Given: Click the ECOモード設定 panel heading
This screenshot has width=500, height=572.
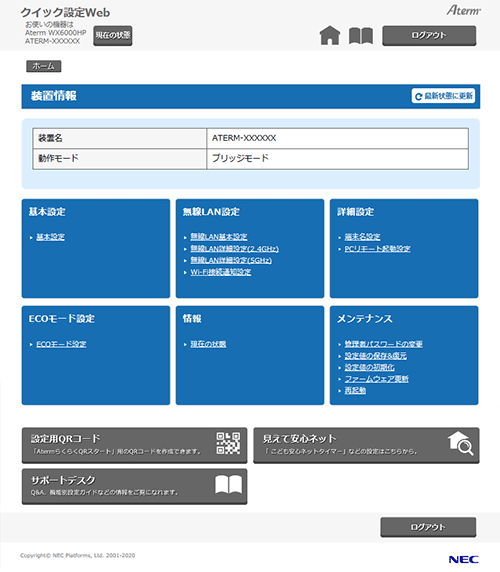Looking at the screenshot, I should point(62,319).
